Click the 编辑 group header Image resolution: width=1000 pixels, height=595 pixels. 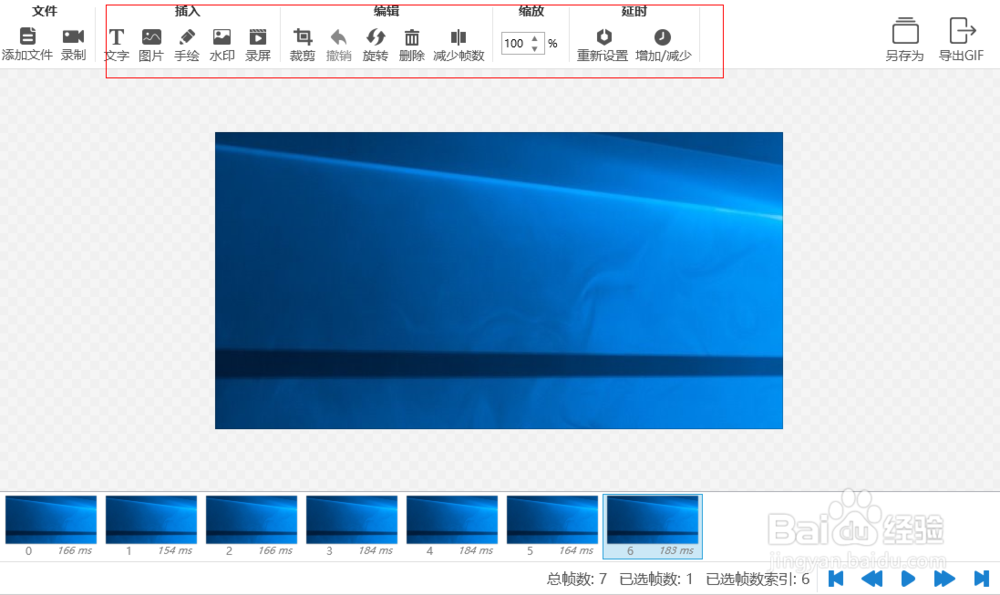coord(386,11)
